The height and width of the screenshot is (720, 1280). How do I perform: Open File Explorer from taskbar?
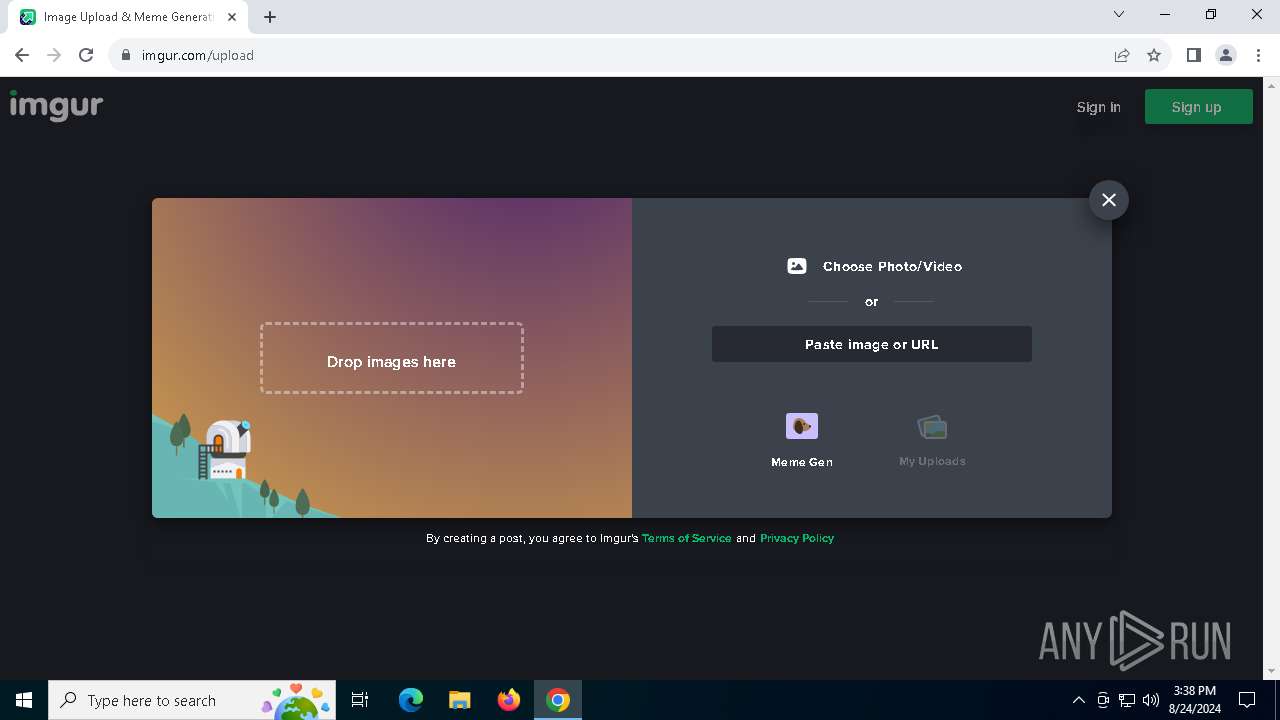(x=460, y=700)
